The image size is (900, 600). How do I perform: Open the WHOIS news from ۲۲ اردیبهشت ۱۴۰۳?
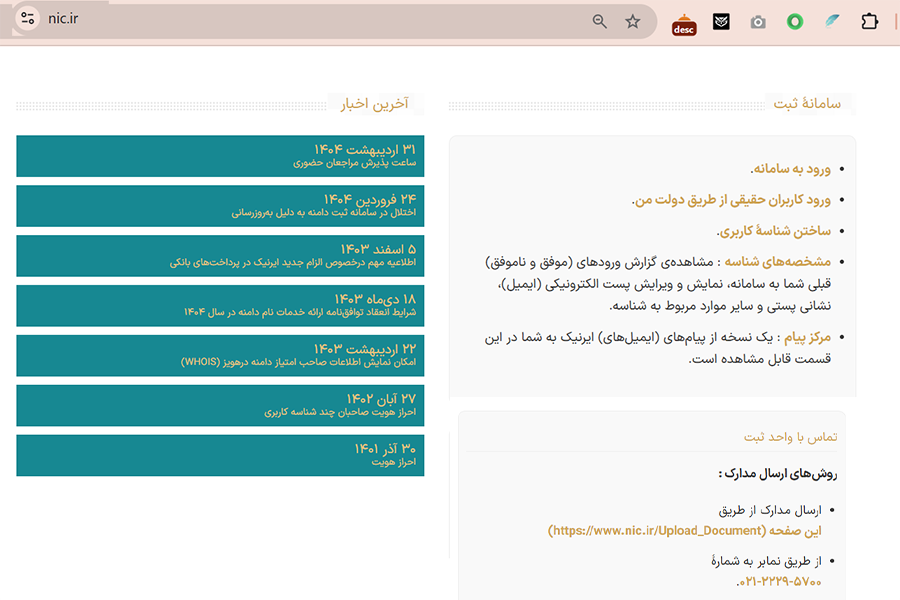point(220,356)
